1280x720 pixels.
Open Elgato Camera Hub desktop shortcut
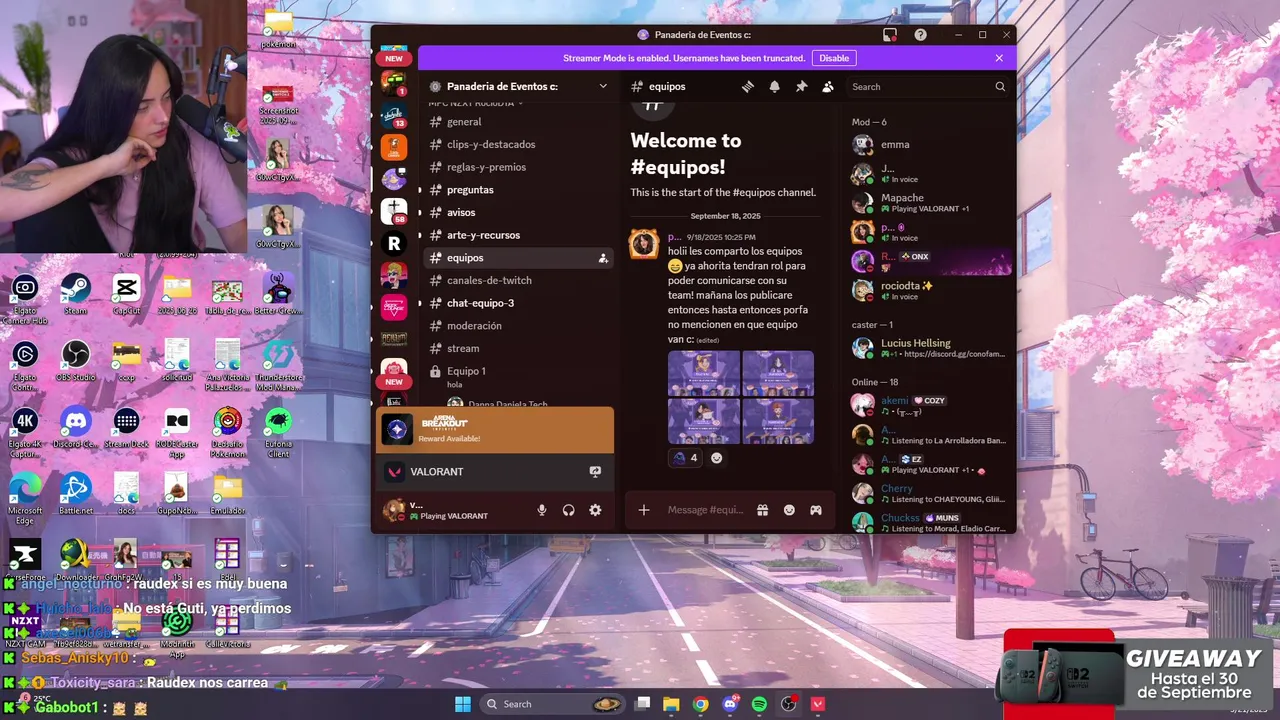point(25,297)
